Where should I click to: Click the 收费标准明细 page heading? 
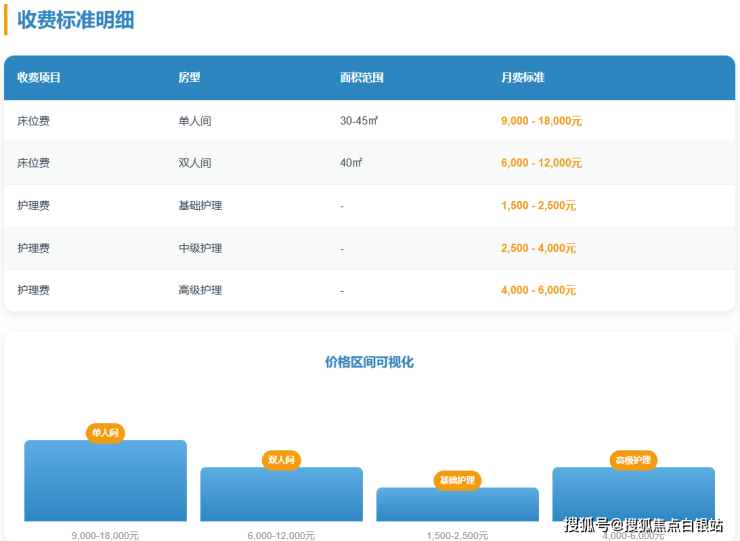pos(76,20)
